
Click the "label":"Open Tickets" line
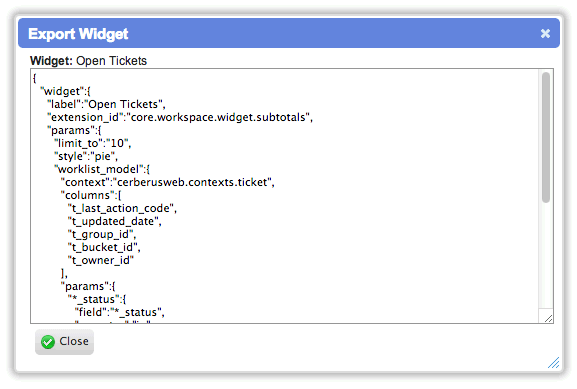tap(106, 104)
